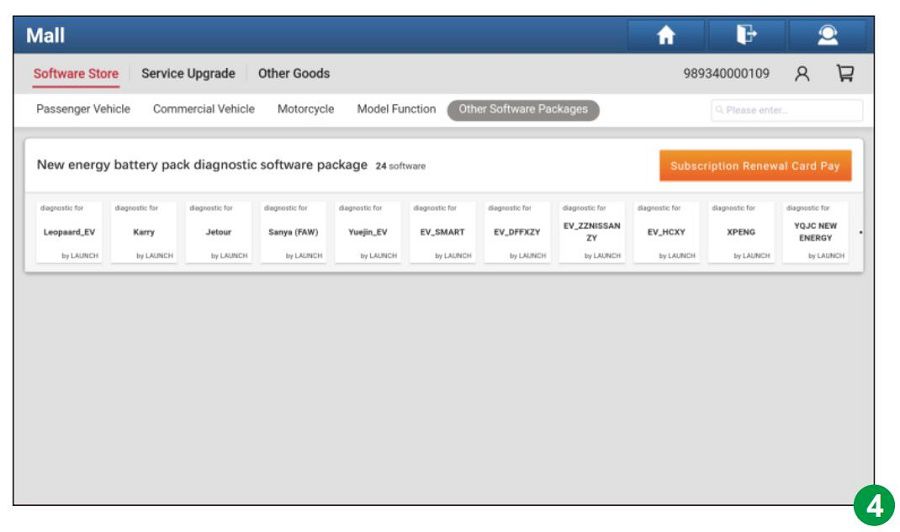
Task: Go to the Home screen icon
Action: tap(666, 36)
